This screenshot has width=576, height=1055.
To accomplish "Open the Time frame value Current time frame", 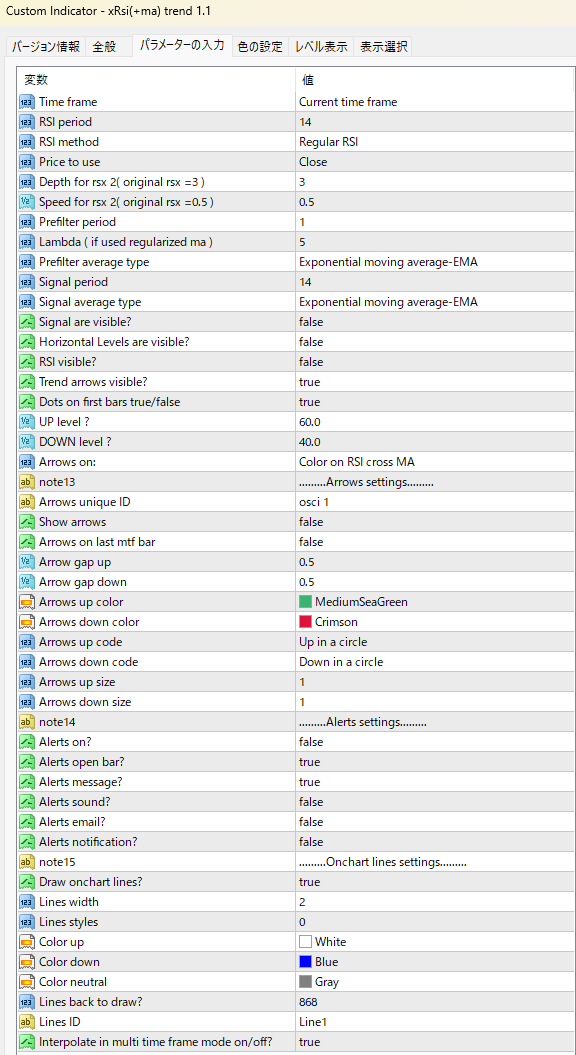I will point(435,102).
